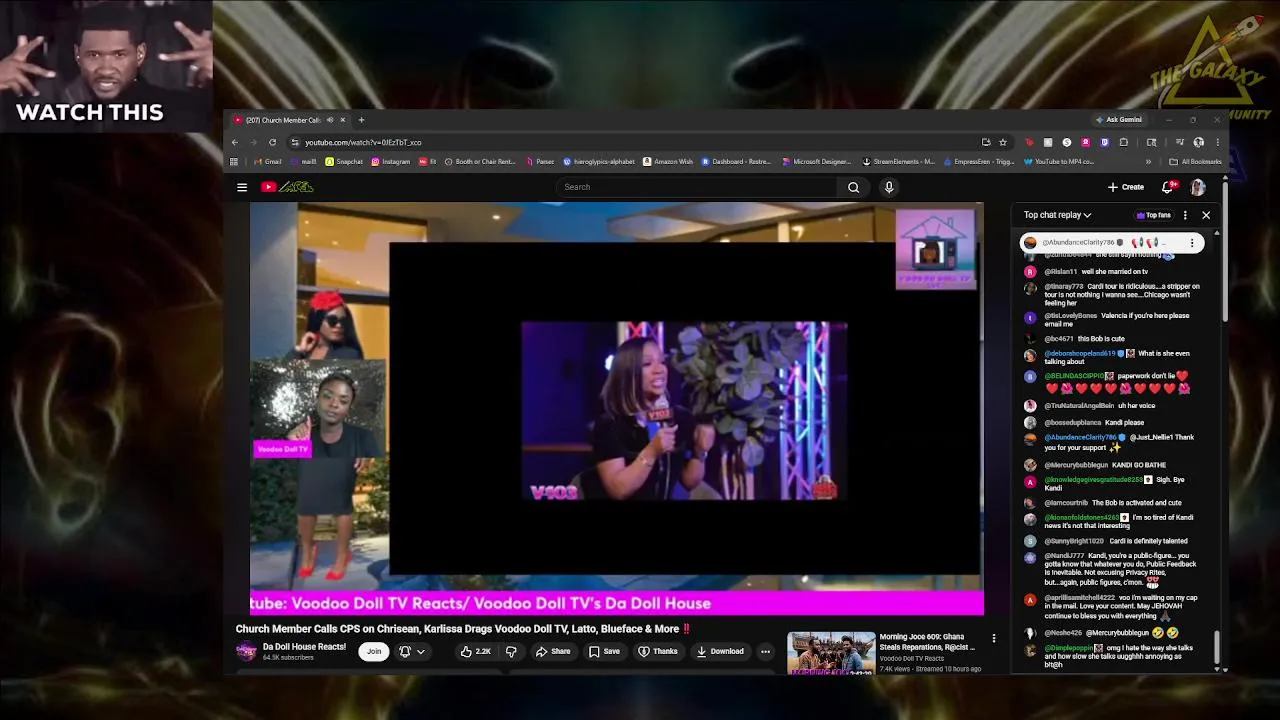Save the video to a playlist
1280x720 pixels.
click(604, 652)
